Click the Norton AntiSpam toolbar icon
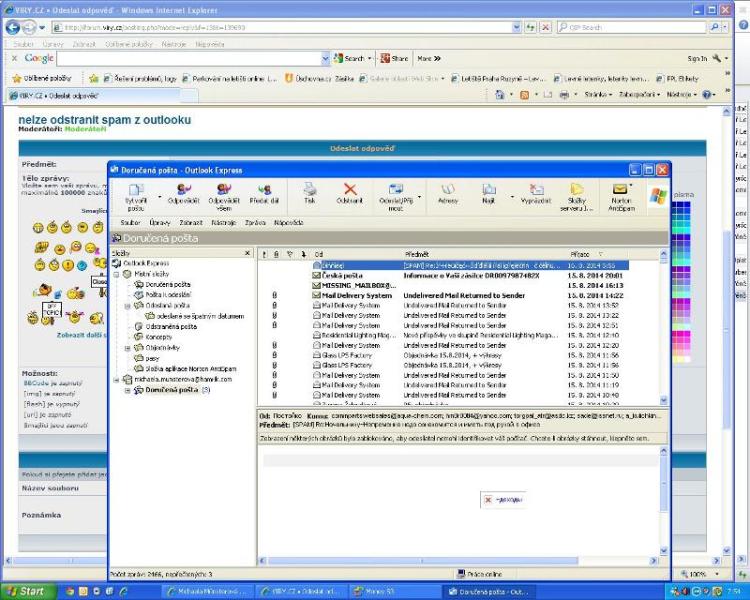Viewport: 750px width, 600px height. [621, 193]
